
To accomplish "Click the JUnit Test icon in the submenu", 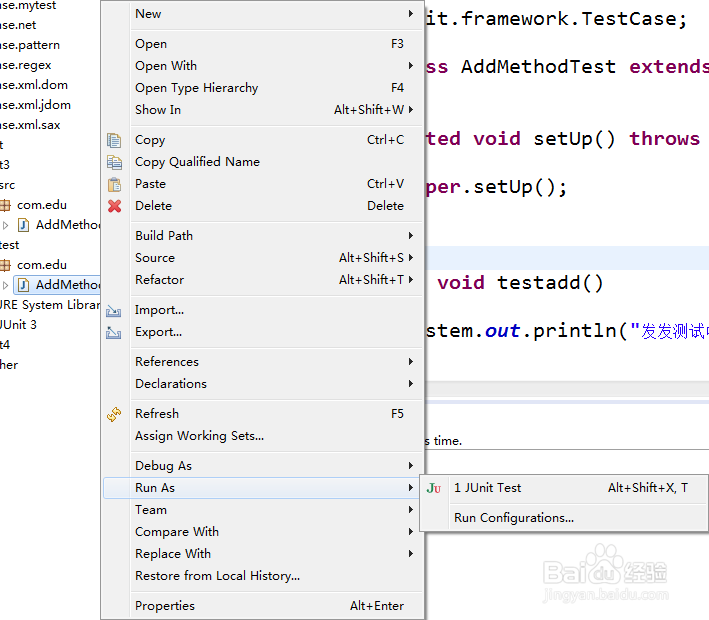I will [434, 488].
